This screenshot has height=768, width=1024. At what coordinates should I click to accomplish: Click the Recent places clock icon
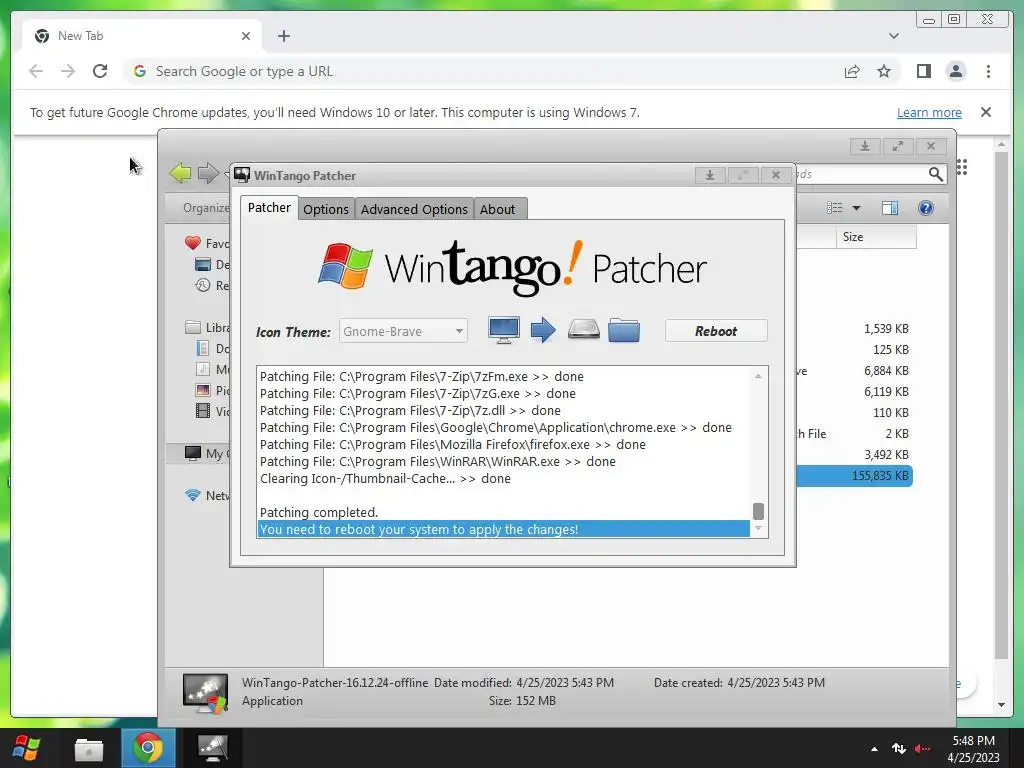tap(203, 285)
